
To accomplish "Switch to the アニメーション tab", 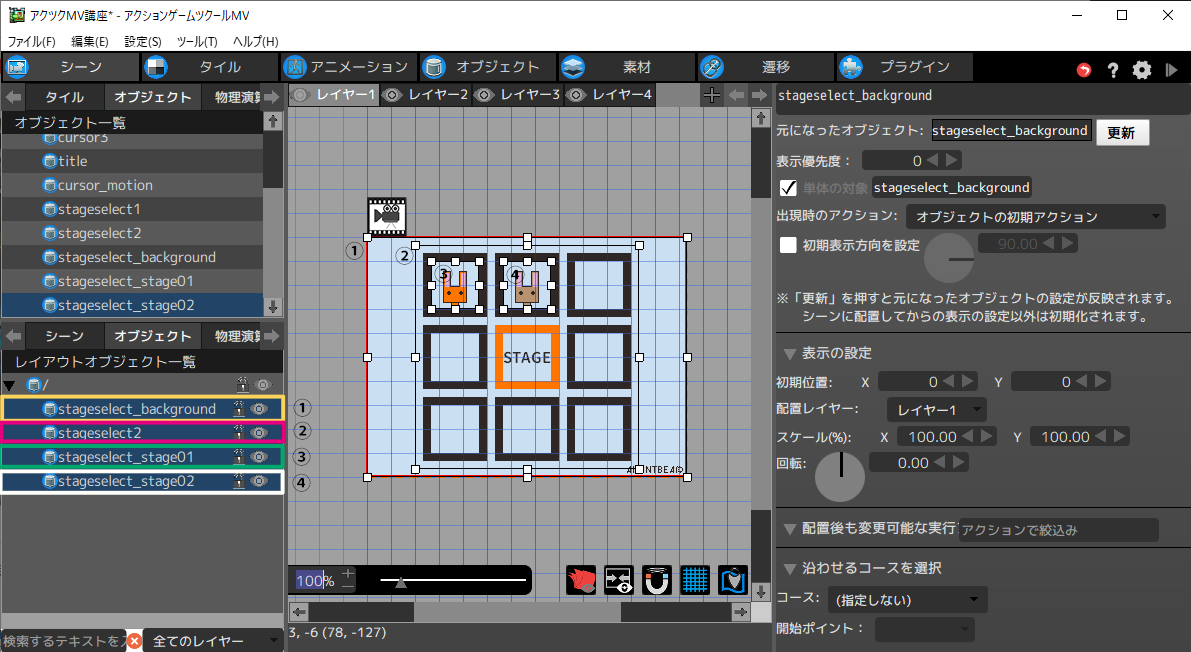I will [347, 67].
